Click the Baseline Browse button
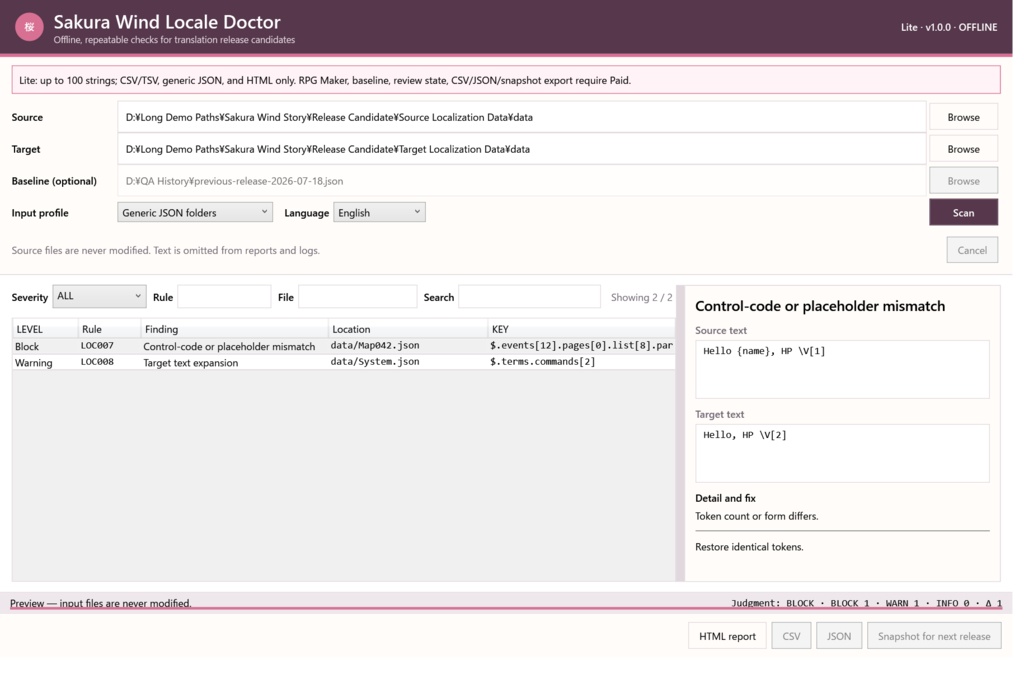 point(963,181)
